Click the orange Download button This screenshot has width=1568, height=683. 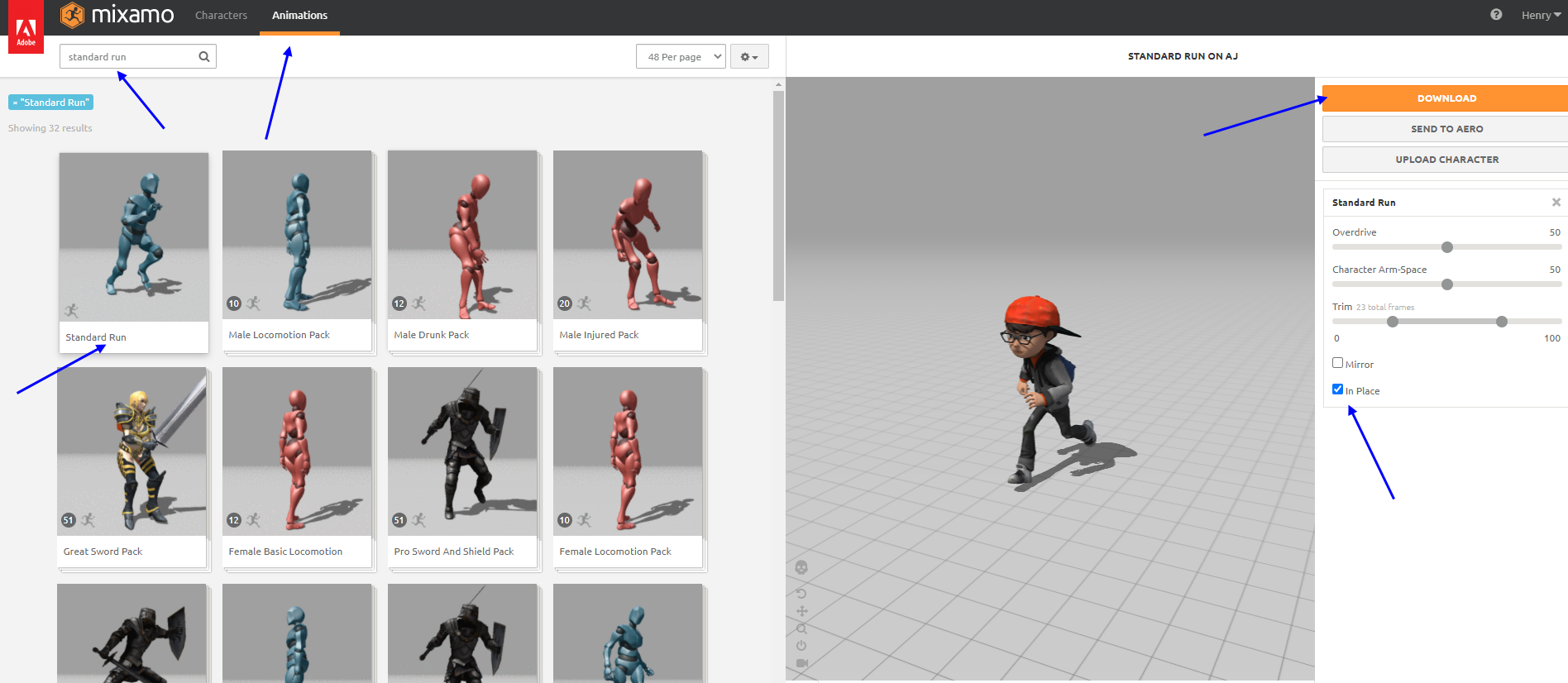point(1446,98)
